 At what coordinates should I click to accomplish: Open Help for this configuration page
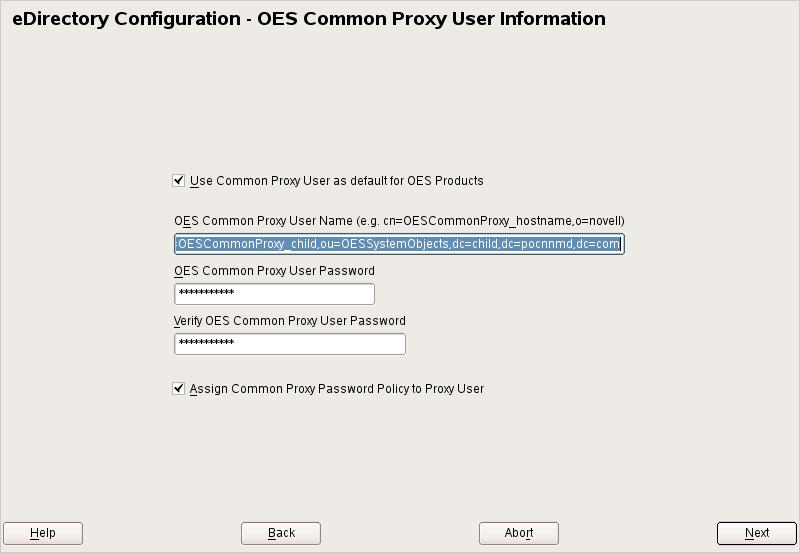click(43, 533)
